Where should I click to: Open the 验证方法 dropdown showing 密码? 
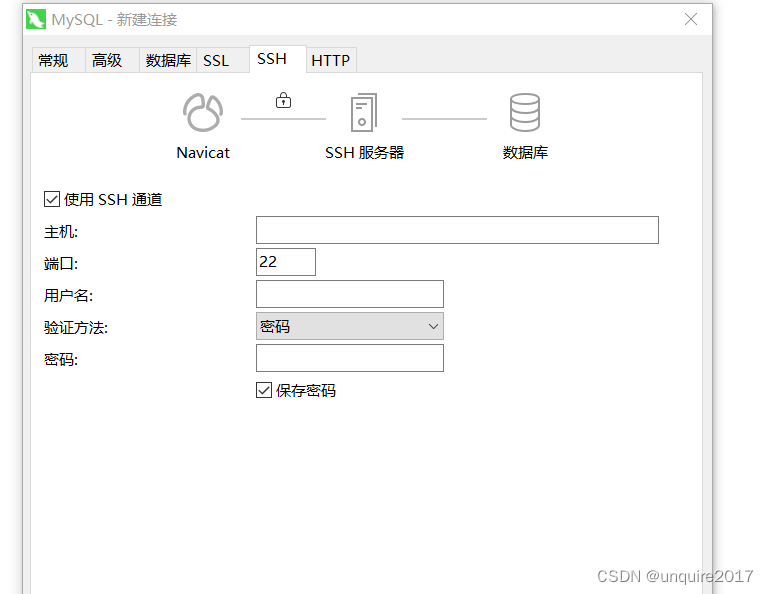tap(350, 326)
